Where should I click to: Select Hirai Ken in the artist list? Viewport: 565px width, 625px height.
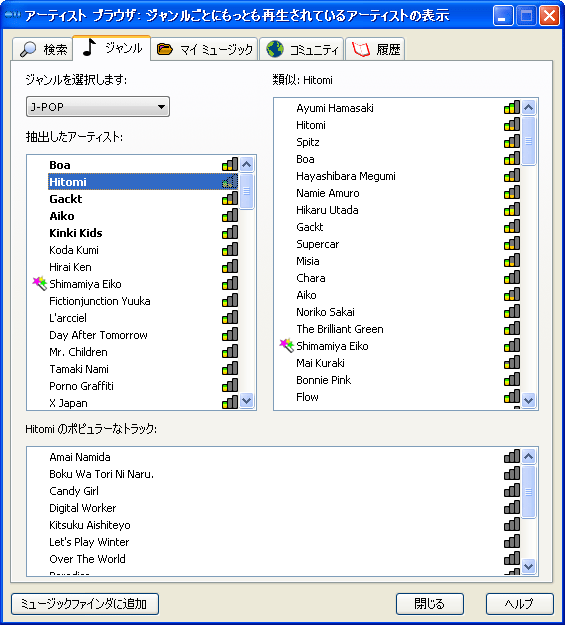[71, 267]
